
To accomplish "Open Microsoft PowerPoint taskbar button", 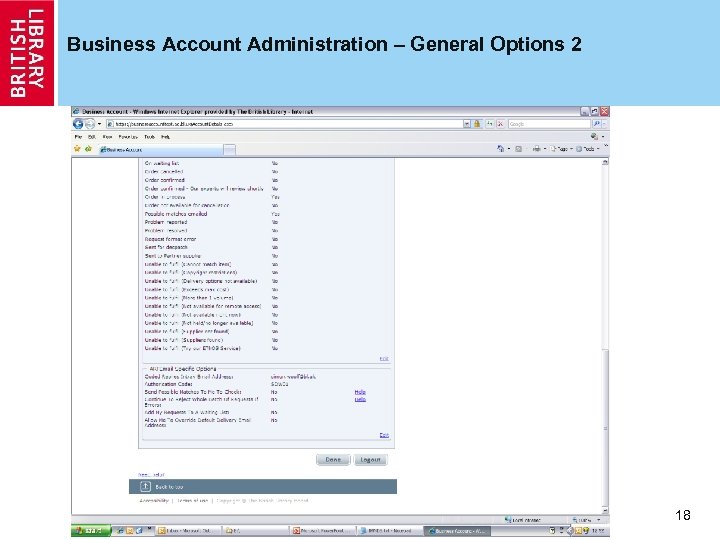I will click(323, 531).
